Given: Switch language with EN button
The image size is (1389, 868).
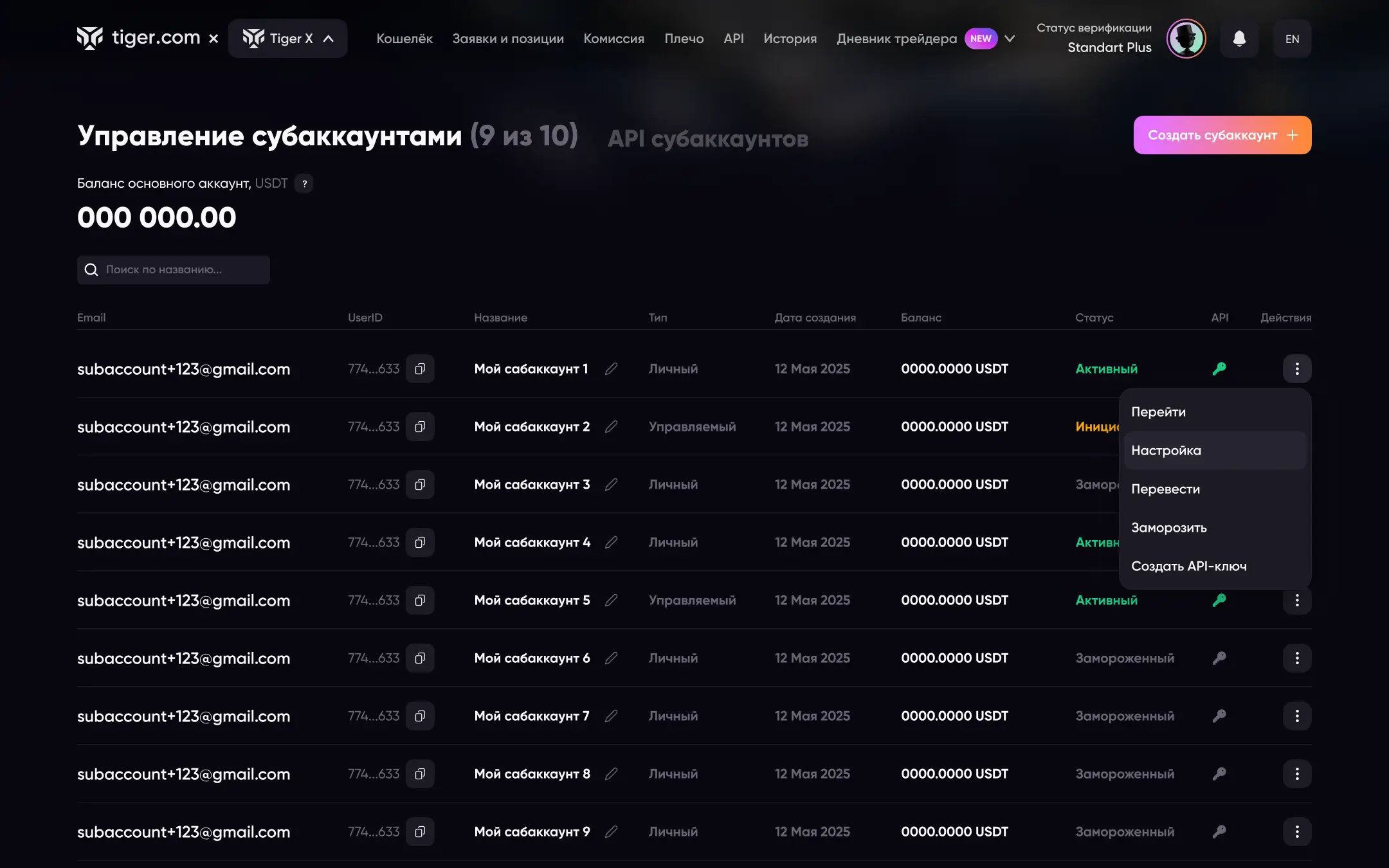Looking at the screenshot, I should click(x=1291, y=39).
